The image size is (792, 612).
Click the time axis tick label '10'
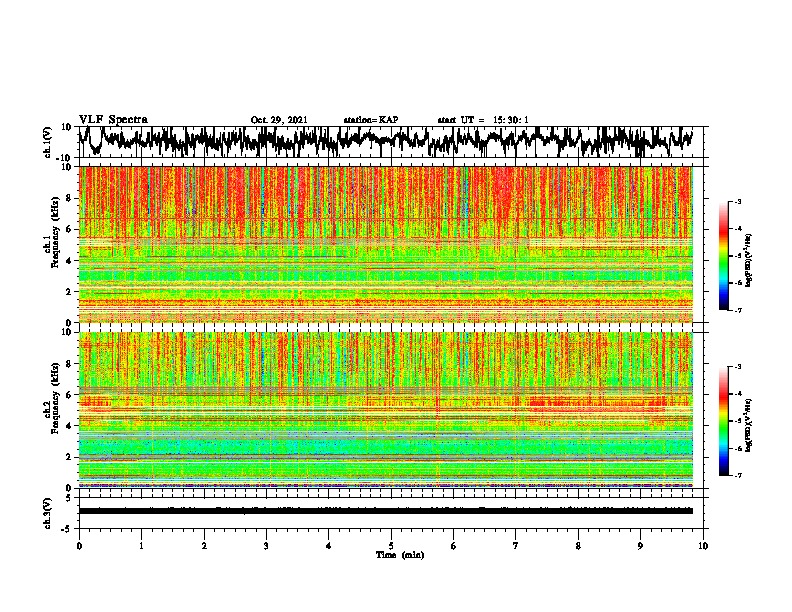[x=703, y=546]
